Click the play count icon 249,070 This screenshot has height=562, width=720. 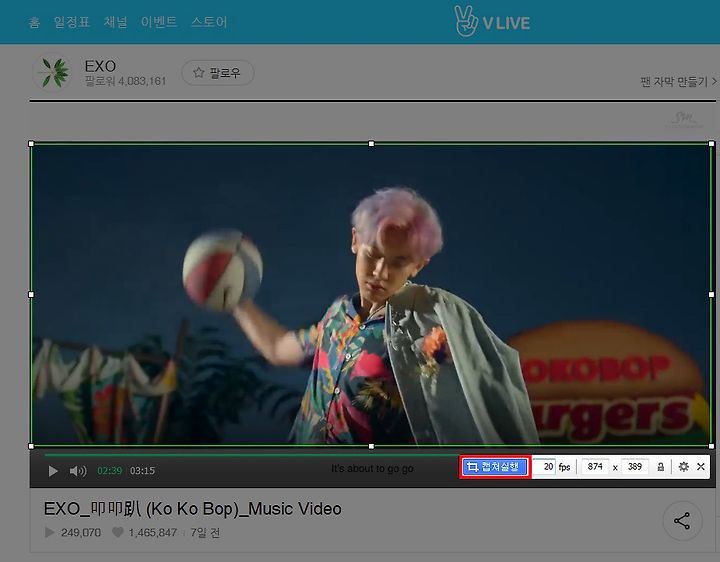click(x=49, y=532)
